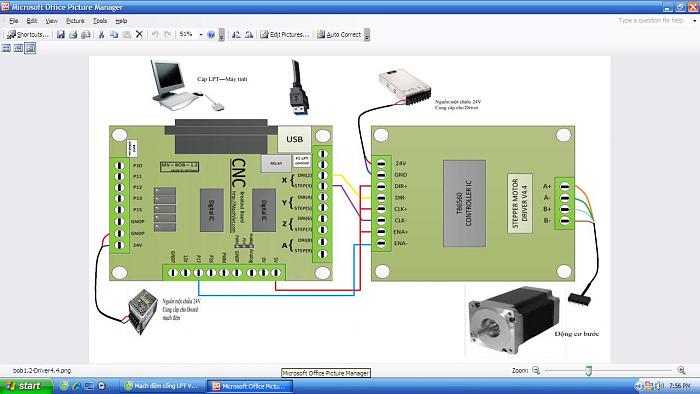The image size is (700, 394).
Task: Click Microsoft Office Picture Manager taskbar button
Action: pyautogui.click(x=250, y=386)
